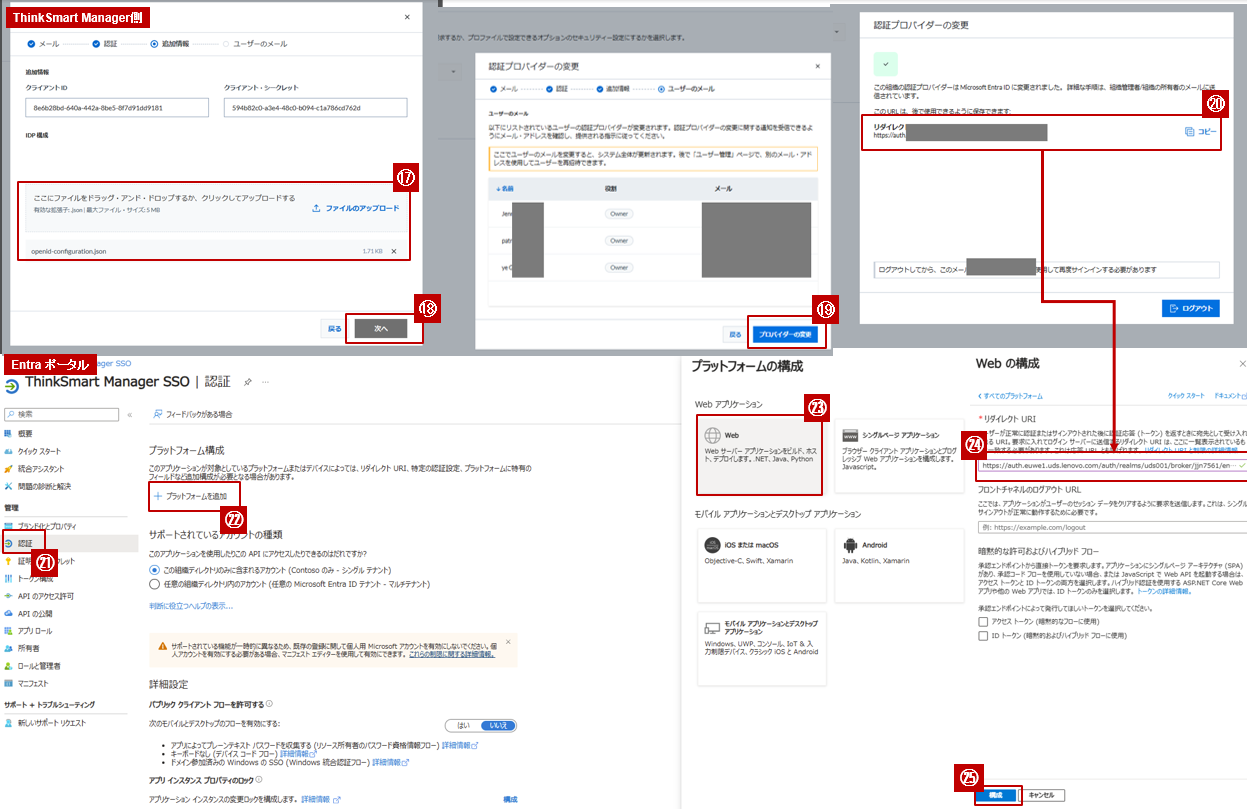
Task: Click the ログアウト button
Action: (1190, 308)
